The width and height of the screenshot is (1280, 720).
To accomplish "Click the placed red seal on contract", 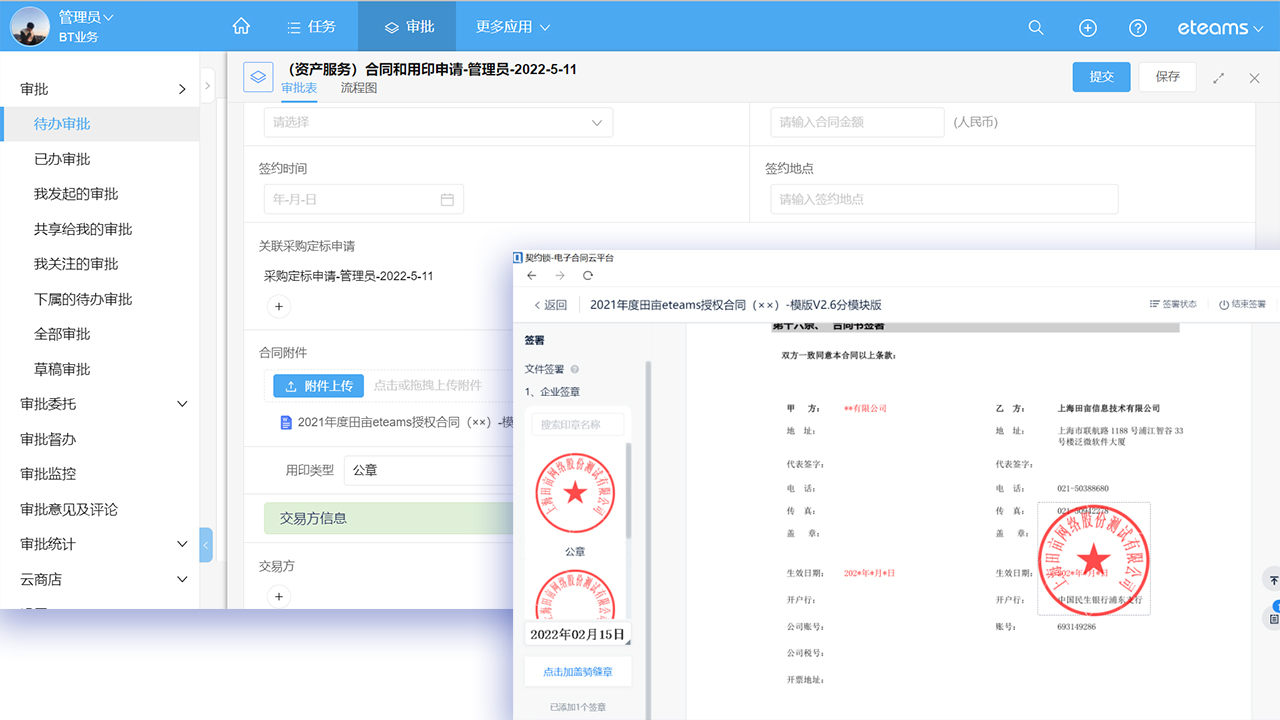I will click(1094, 558).
